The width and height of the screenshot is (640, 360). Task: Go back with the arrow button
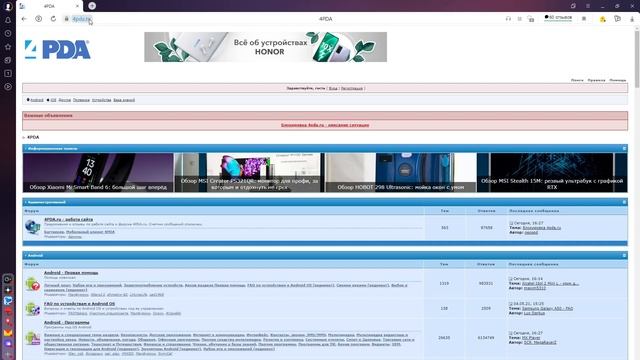pos(24,19)
